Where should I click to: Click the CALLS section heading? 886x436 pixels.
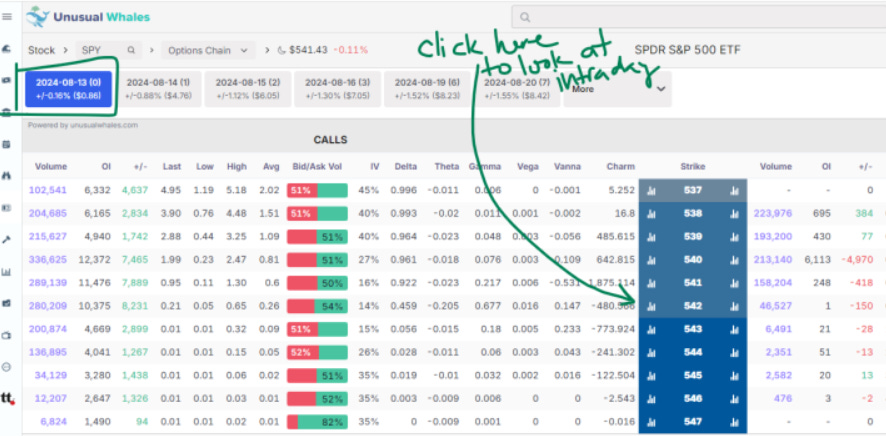pos(330,139)
